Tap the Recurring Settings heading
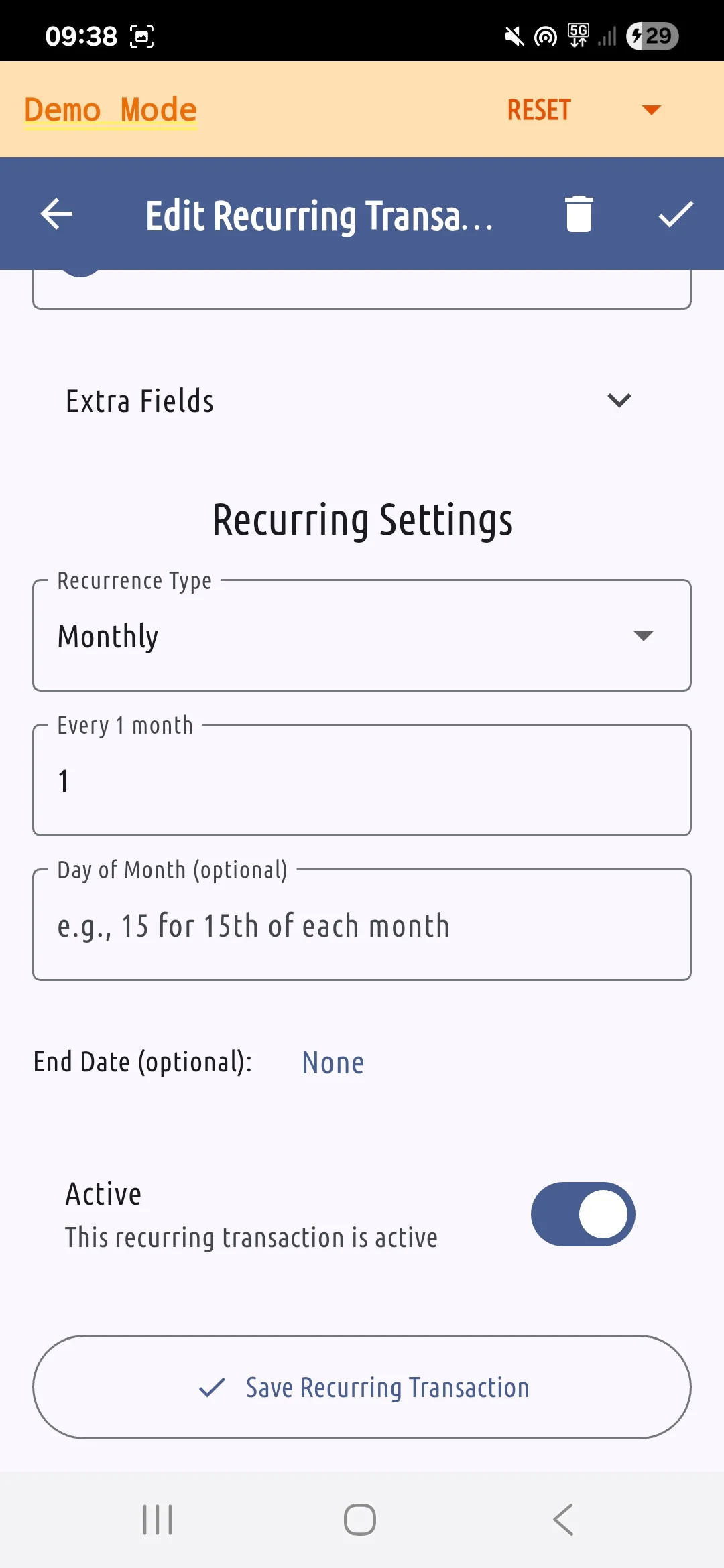Screen dimensions: 724x1568 click(x=363, y=520)
